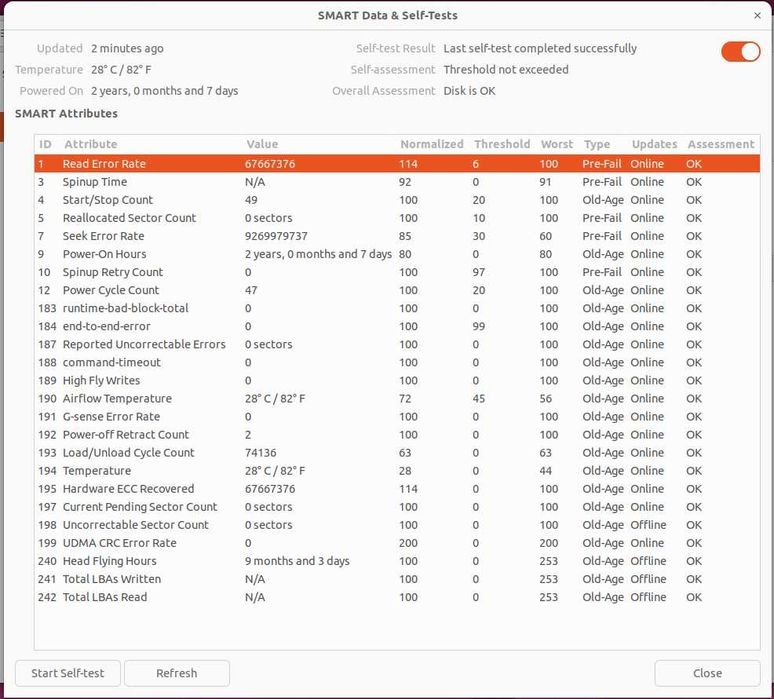Click the value 9269979737 in Seek Error Rate
The image size is (774, 699).
pos(276,236)
